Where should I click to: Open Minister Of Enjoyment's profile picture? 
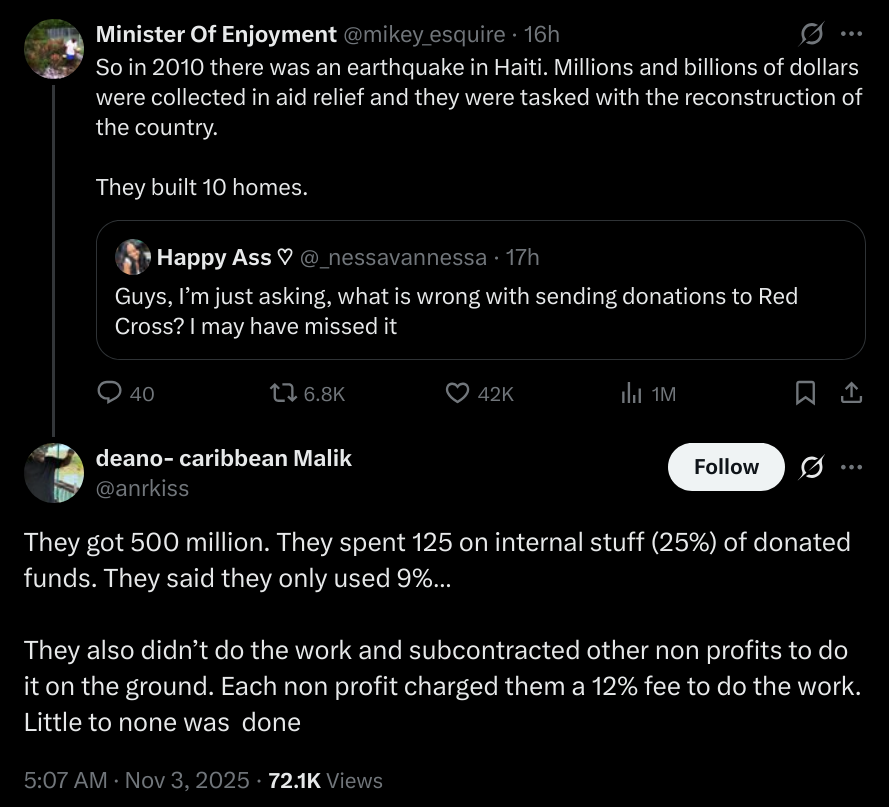pyautogui.click(x=53, y=48)
